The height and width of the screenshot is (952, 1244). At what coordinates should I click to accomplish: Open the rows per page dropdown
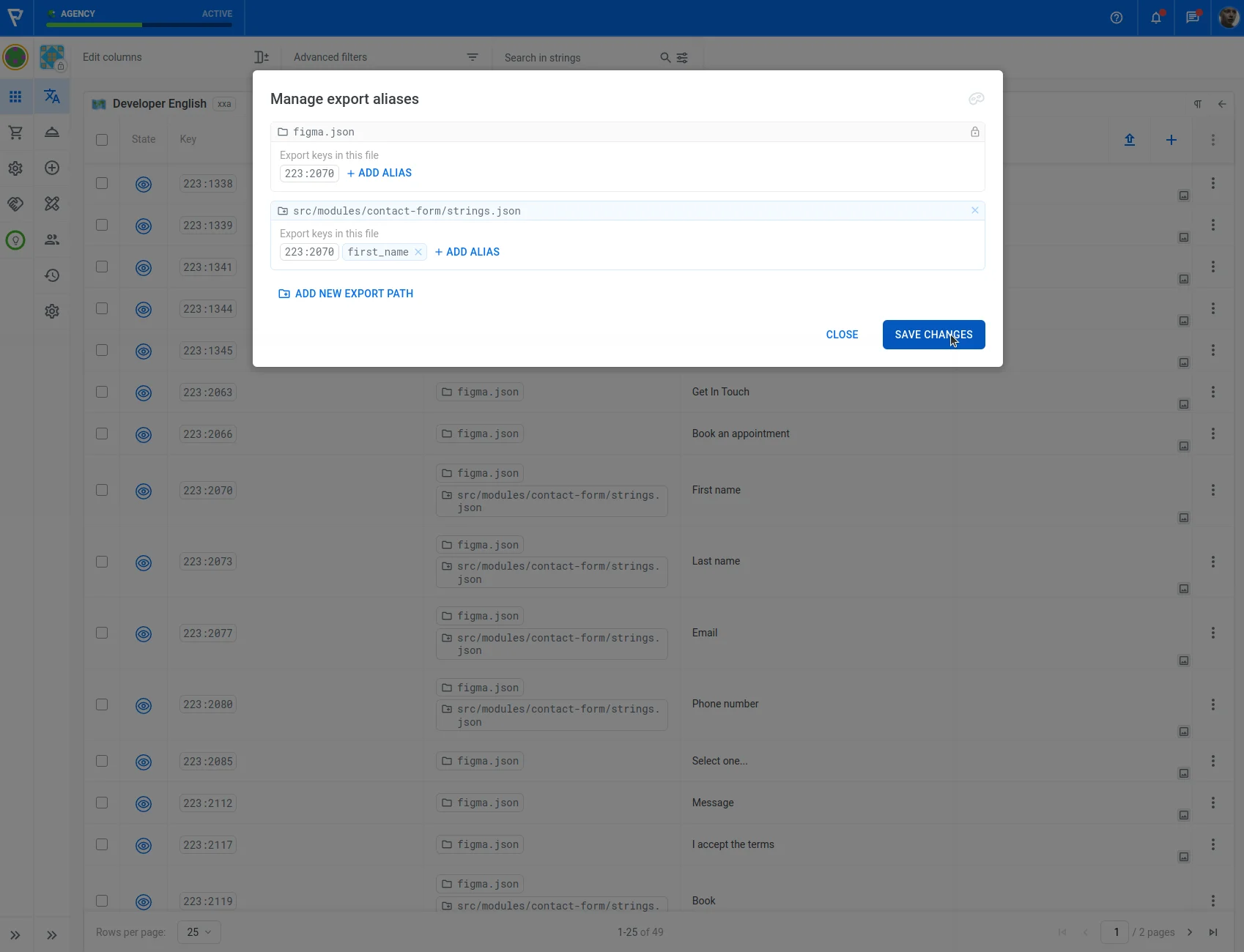[199, 932]
